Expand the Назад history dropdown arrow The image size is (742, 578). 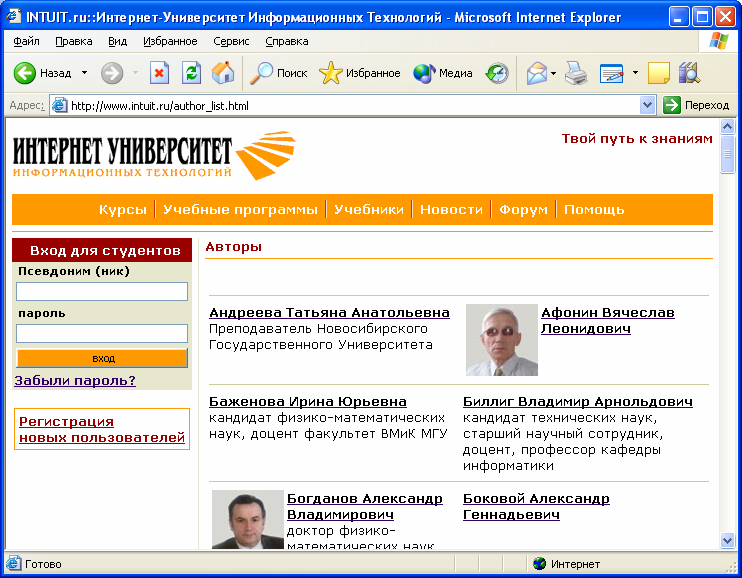[x=84, y=73]
